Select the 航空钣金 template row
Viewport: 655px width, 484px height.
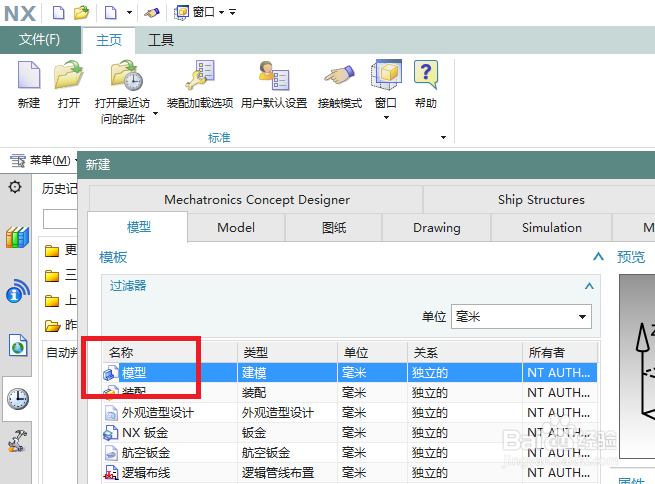(350, 453)
